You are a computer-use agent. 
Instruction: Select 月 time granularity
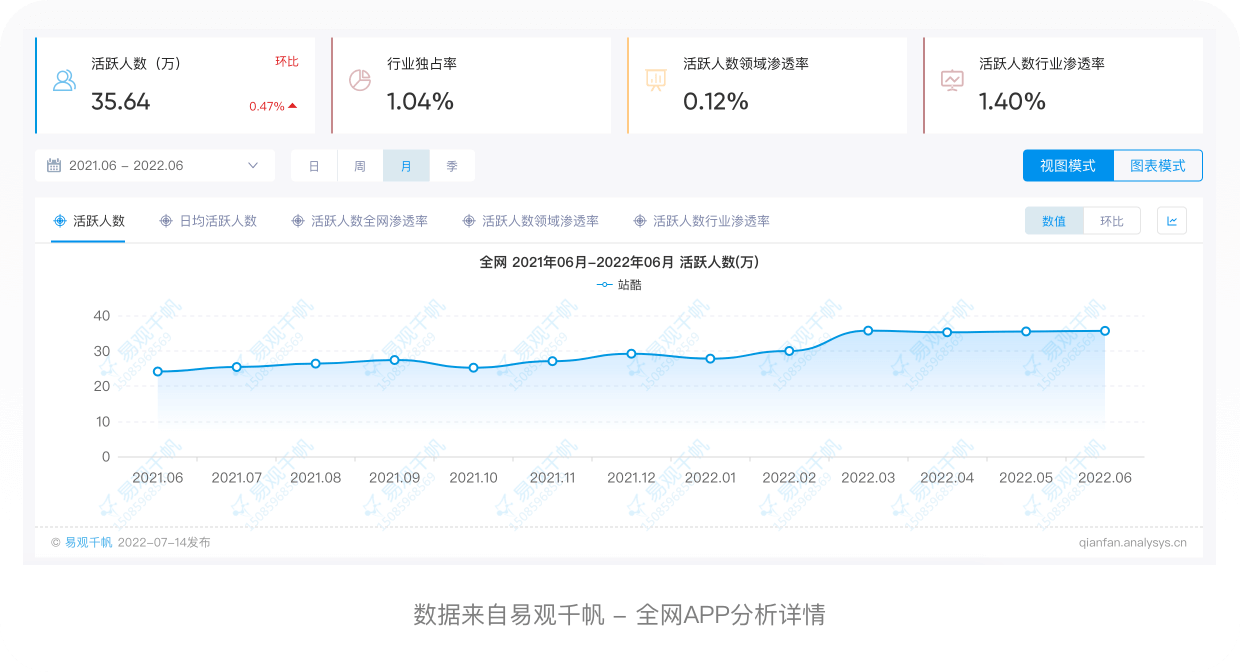coord(406,166)
